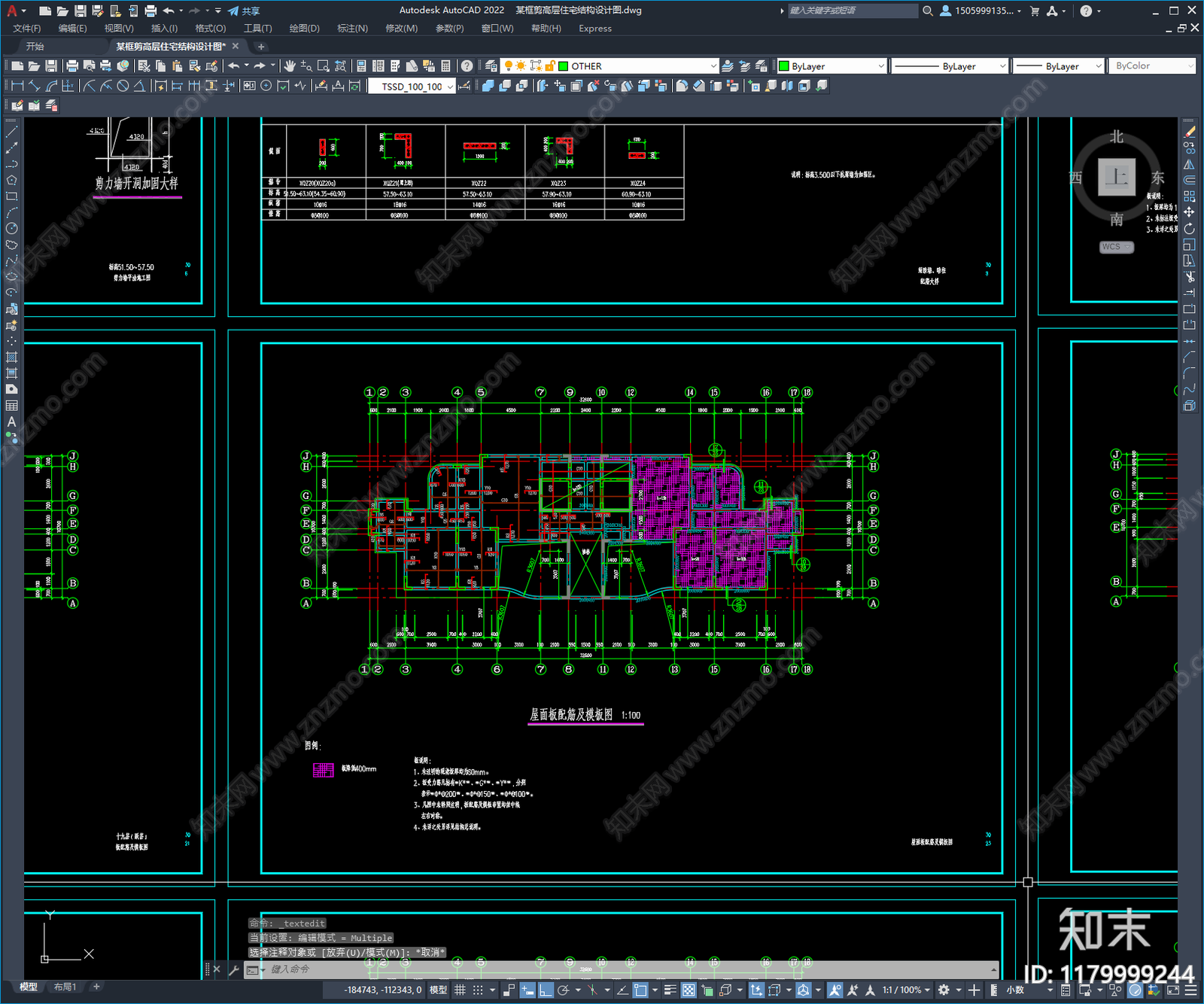The height and width of the screenshot is (1004, 1204).
Task: Select the Linear dimension tool
Action: (17, 86)
